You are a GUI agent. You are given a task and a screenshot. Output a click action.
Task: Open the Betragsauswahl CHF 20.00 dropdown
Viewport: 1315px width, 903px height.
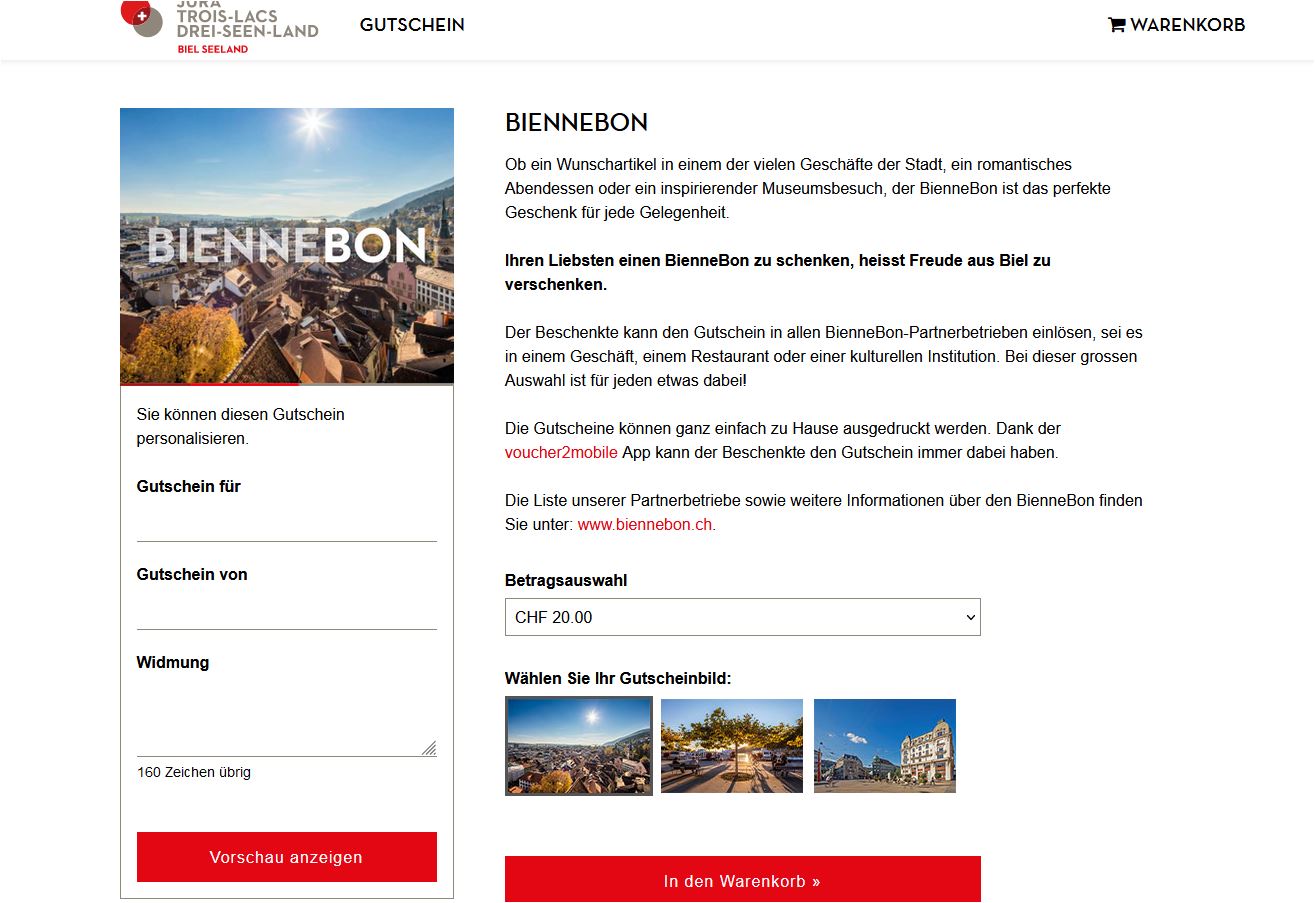(742, 617)
